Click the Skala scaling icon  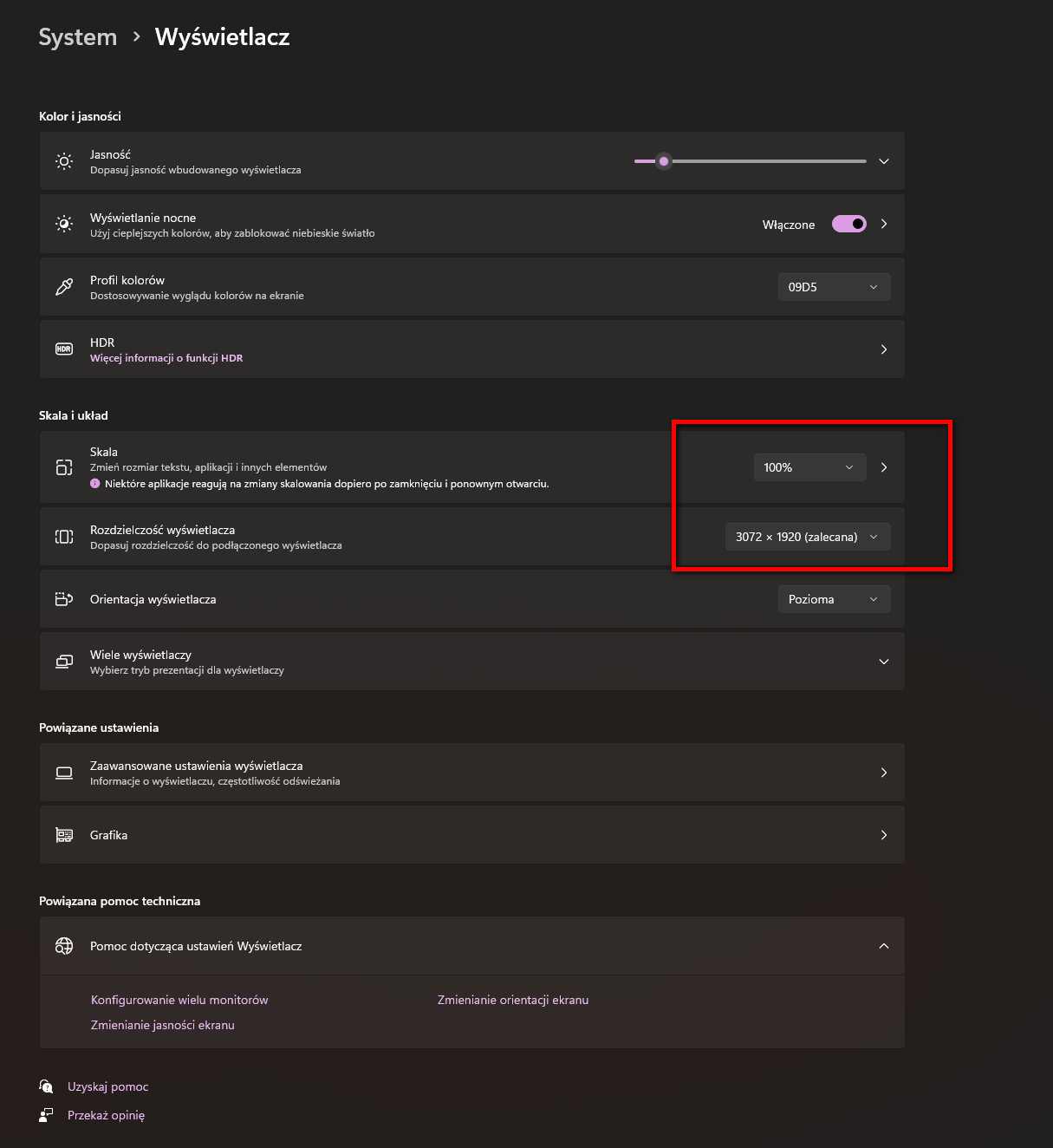point(64,467)
